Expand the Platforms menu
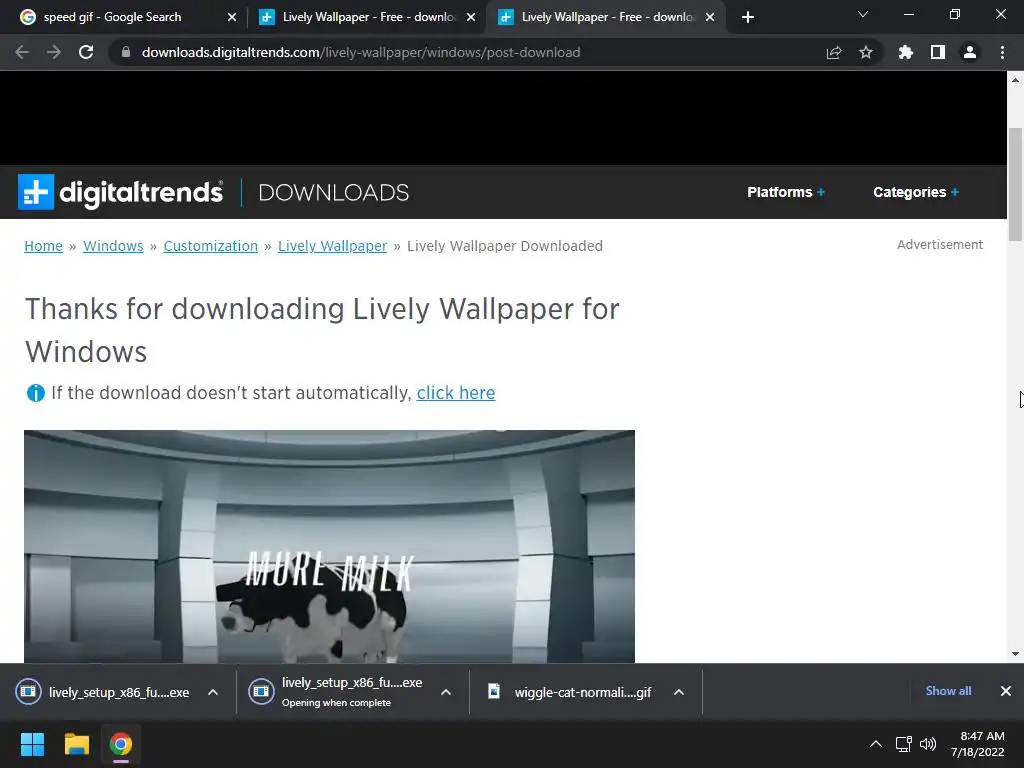The height and width of the screenshot is (768, 1024). tap(786, 192)
